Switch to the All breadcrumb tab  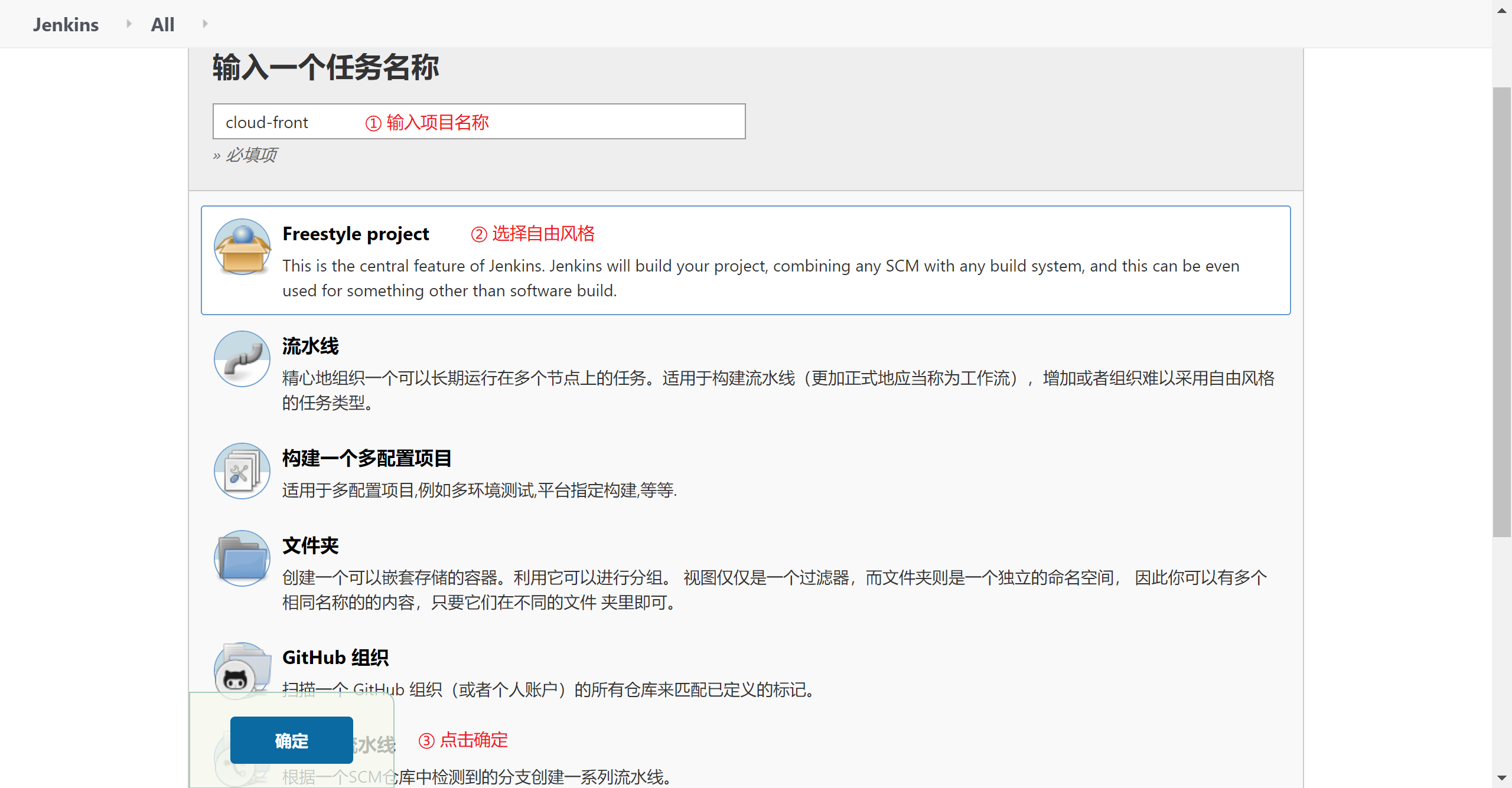[162, 24]
